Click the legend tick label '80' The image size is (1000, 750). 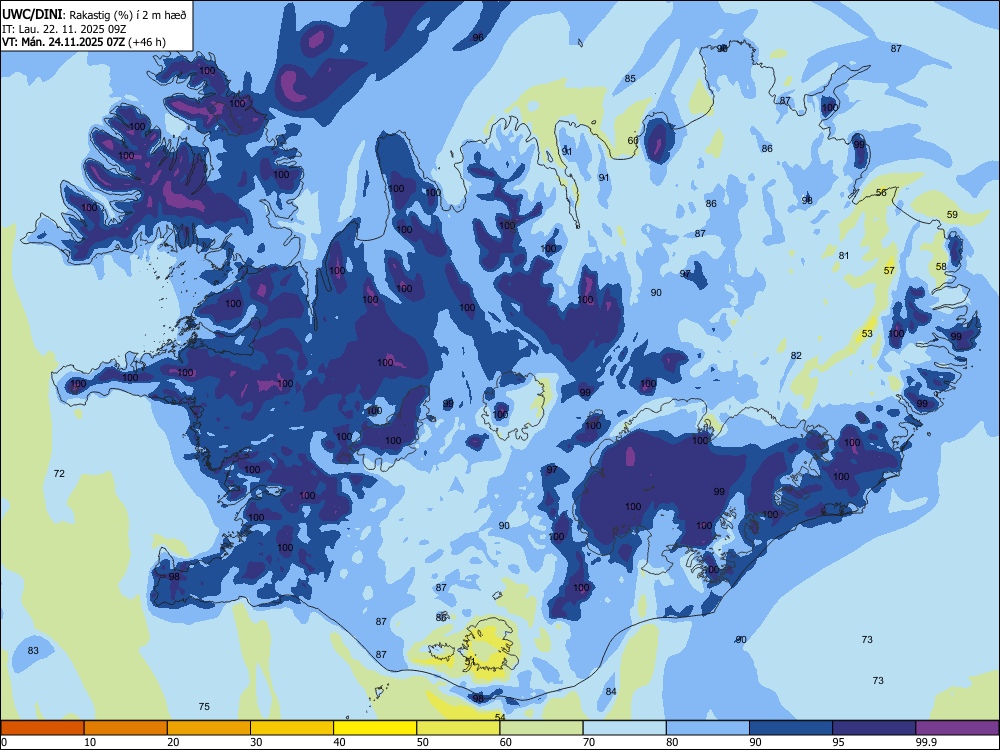pos(672,742)
